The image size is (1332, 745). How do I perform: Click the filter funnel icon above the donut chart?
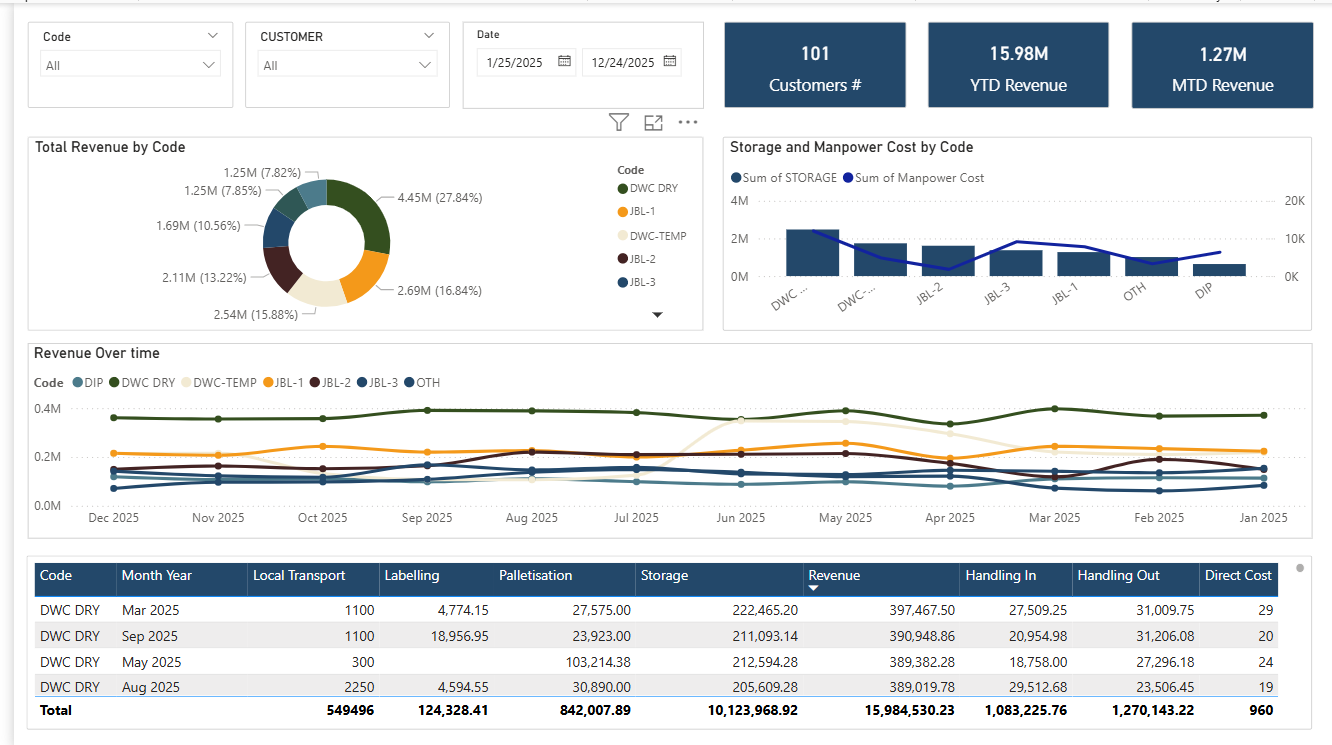tap(618, 122)
